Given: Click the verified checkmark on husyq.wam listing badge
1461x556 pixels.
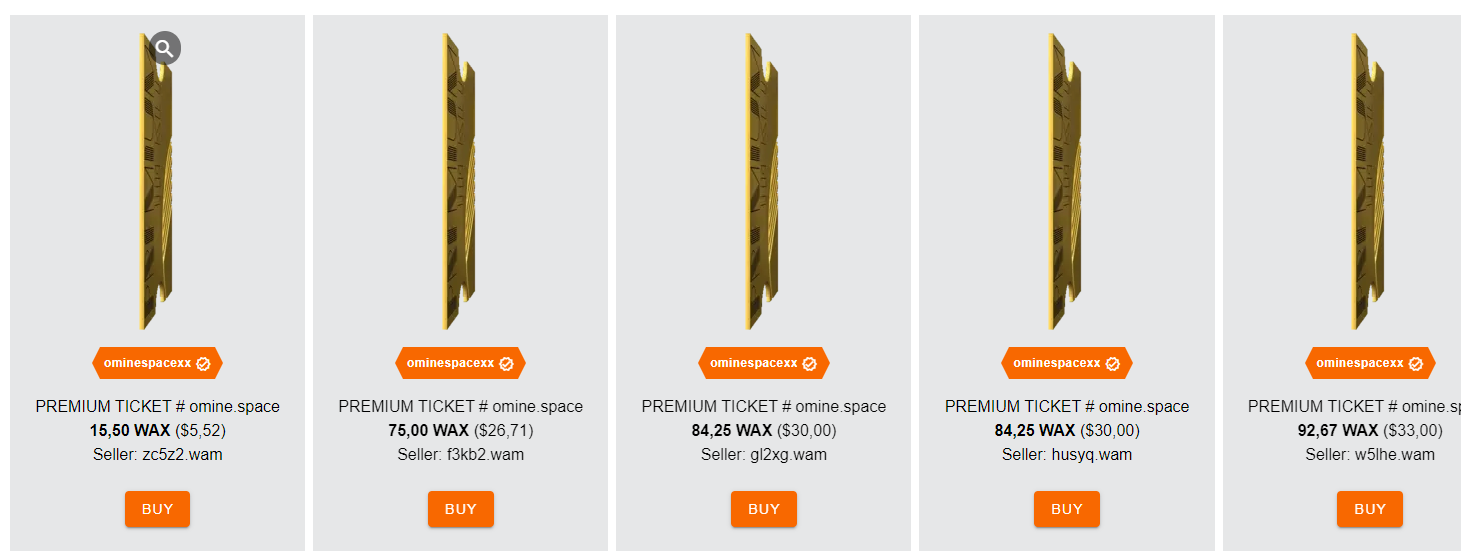Looking at the screenshot, I should [1112, 364].
